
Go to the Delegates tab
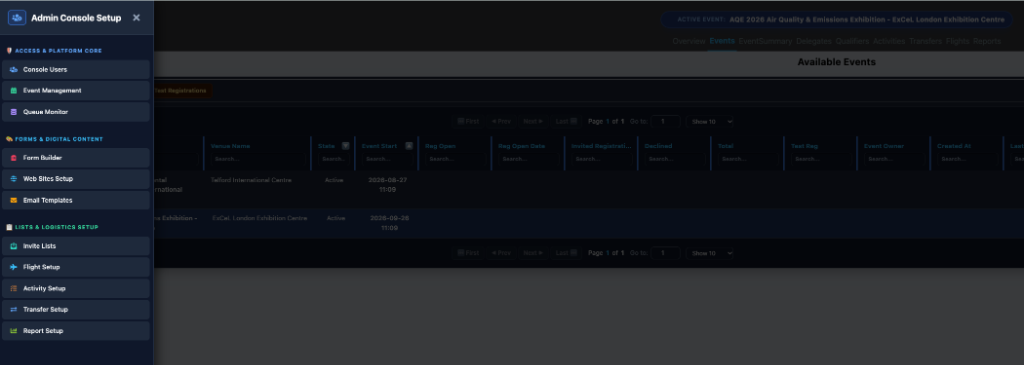(x=814, y=41)
